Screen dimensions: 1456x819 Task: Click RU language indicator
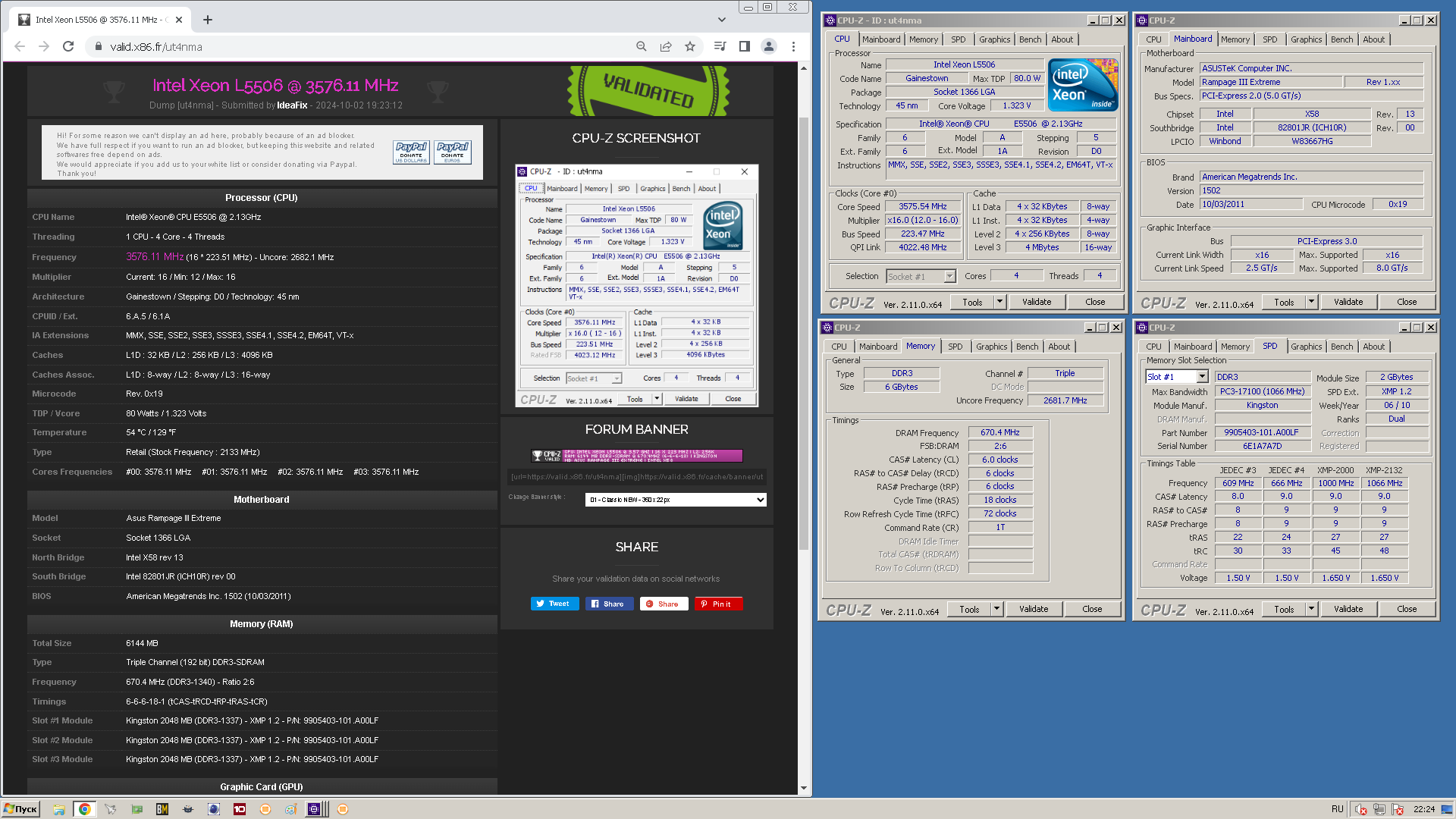[x=1337, y=809]
